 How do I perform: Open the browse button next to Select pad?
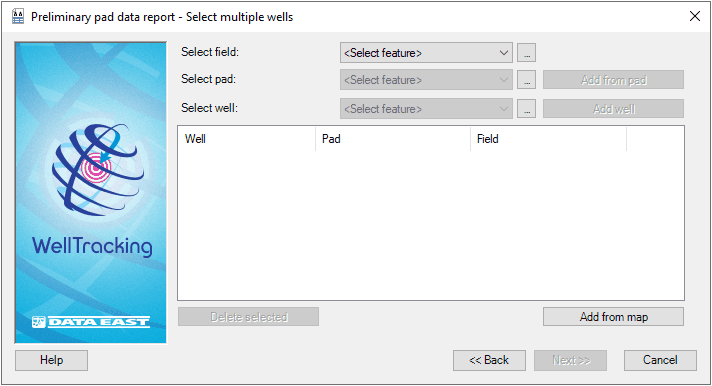(526, 80)
